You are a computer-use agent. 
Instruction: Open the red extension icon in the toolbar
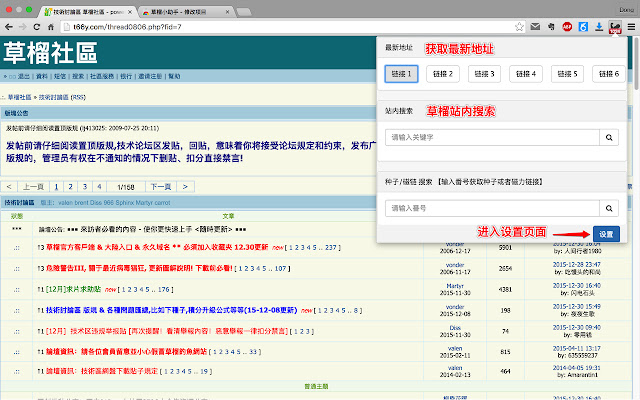click(618, 26)
